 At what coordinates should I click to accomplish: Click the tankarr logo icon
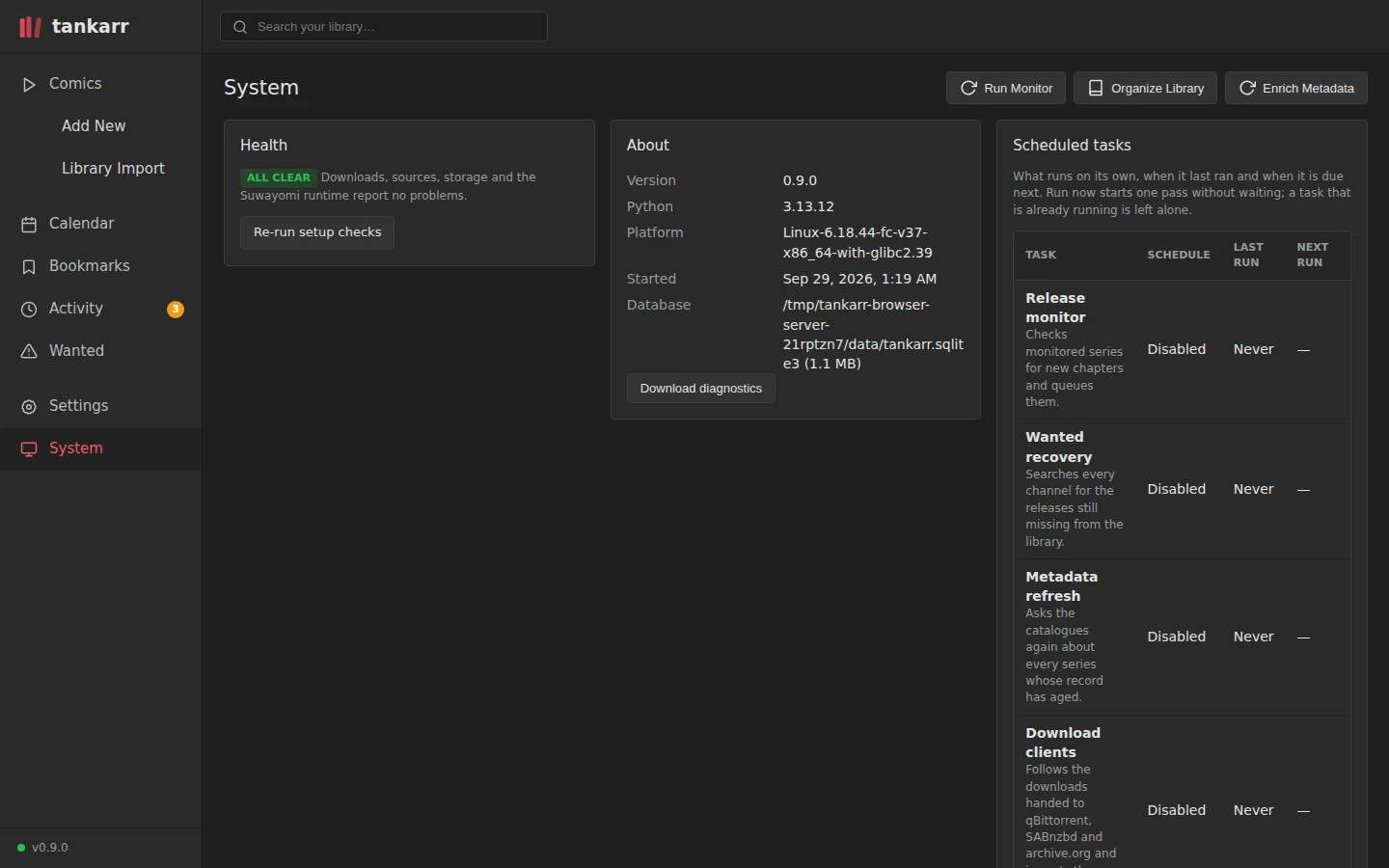[x=31, y=27]
